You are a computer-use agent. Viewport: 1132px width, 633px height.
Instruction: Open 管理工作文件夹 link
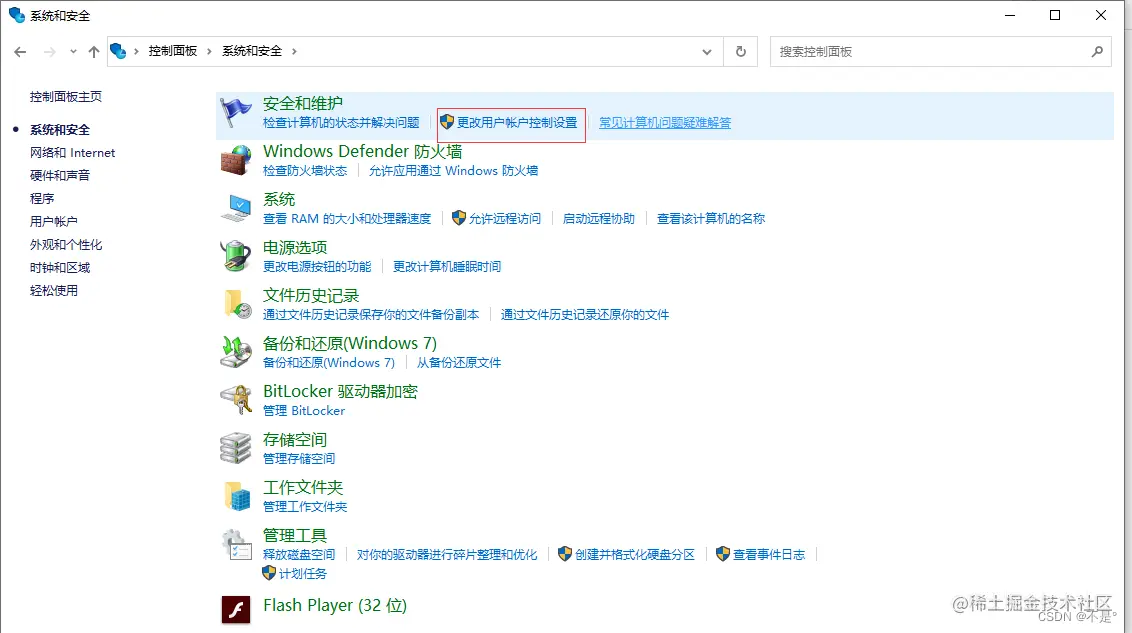click(x=305, y=507)
